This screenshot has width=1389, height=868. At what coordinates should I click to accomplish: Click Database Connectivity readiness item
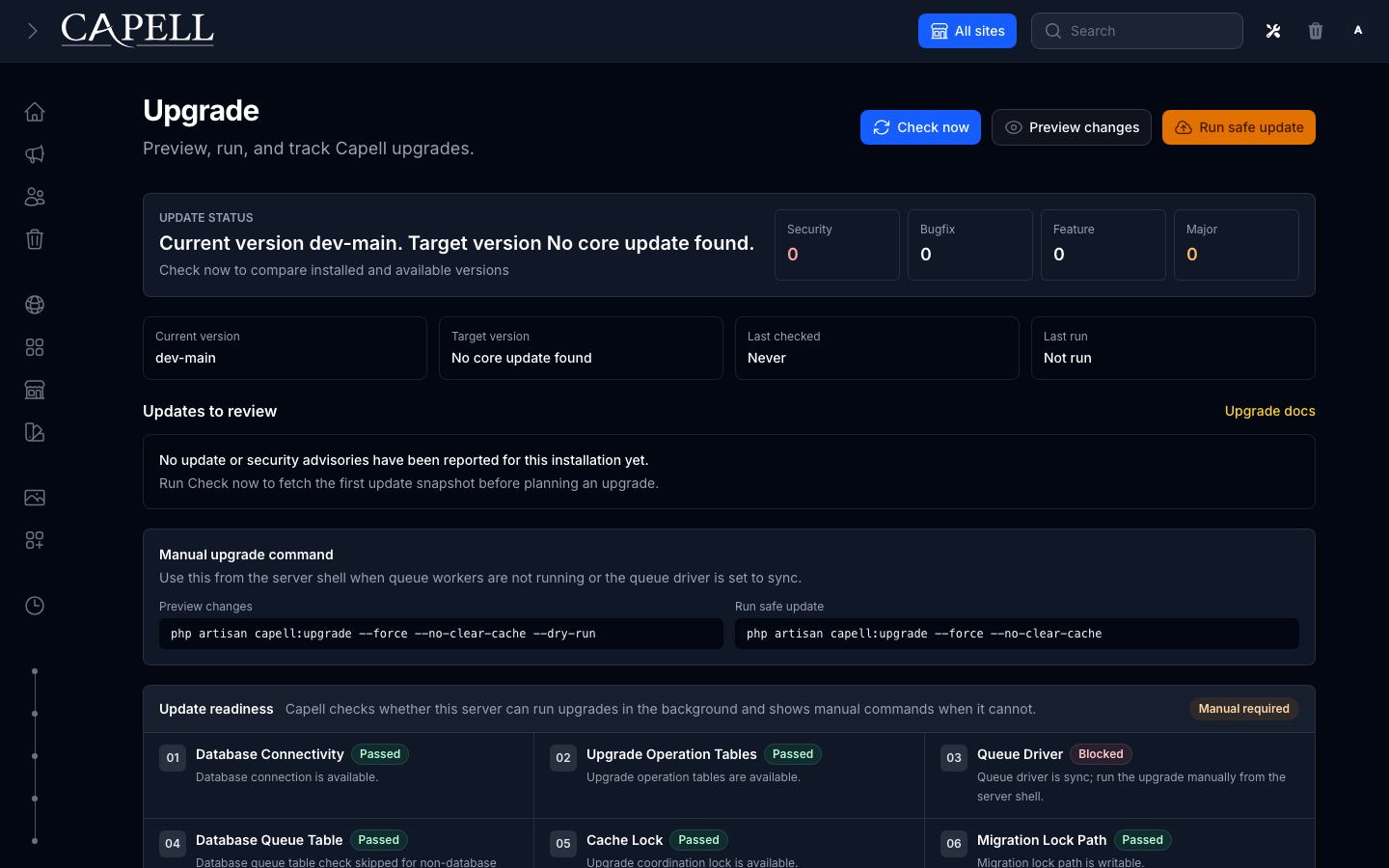(339, 775)
